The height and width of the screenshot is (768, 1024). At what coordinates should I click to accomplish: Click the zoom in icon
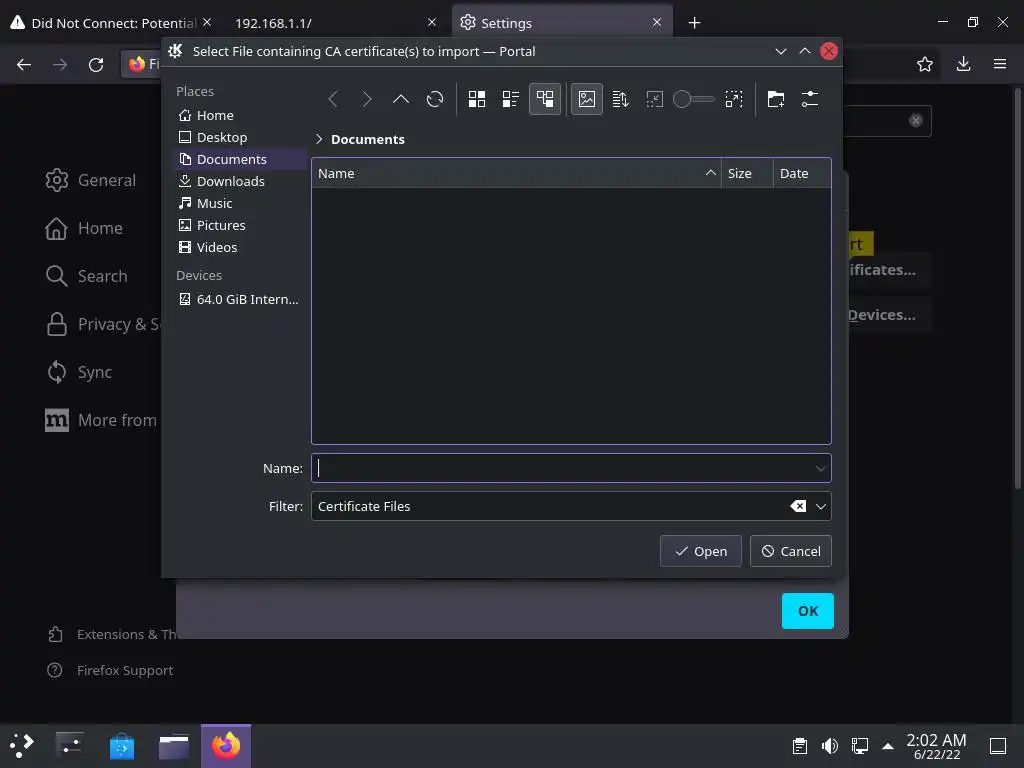[x=734, y=99]
